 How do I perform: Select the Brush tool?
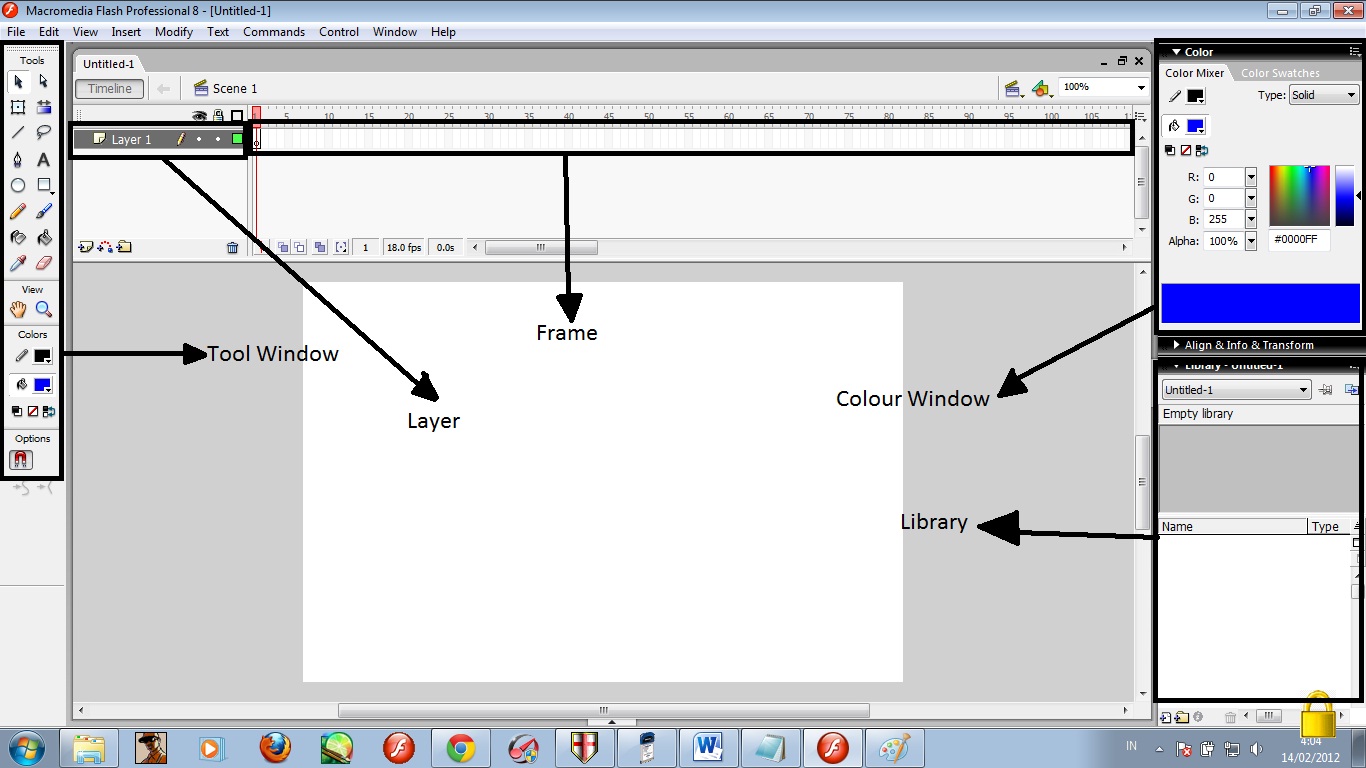coord(45,212)
